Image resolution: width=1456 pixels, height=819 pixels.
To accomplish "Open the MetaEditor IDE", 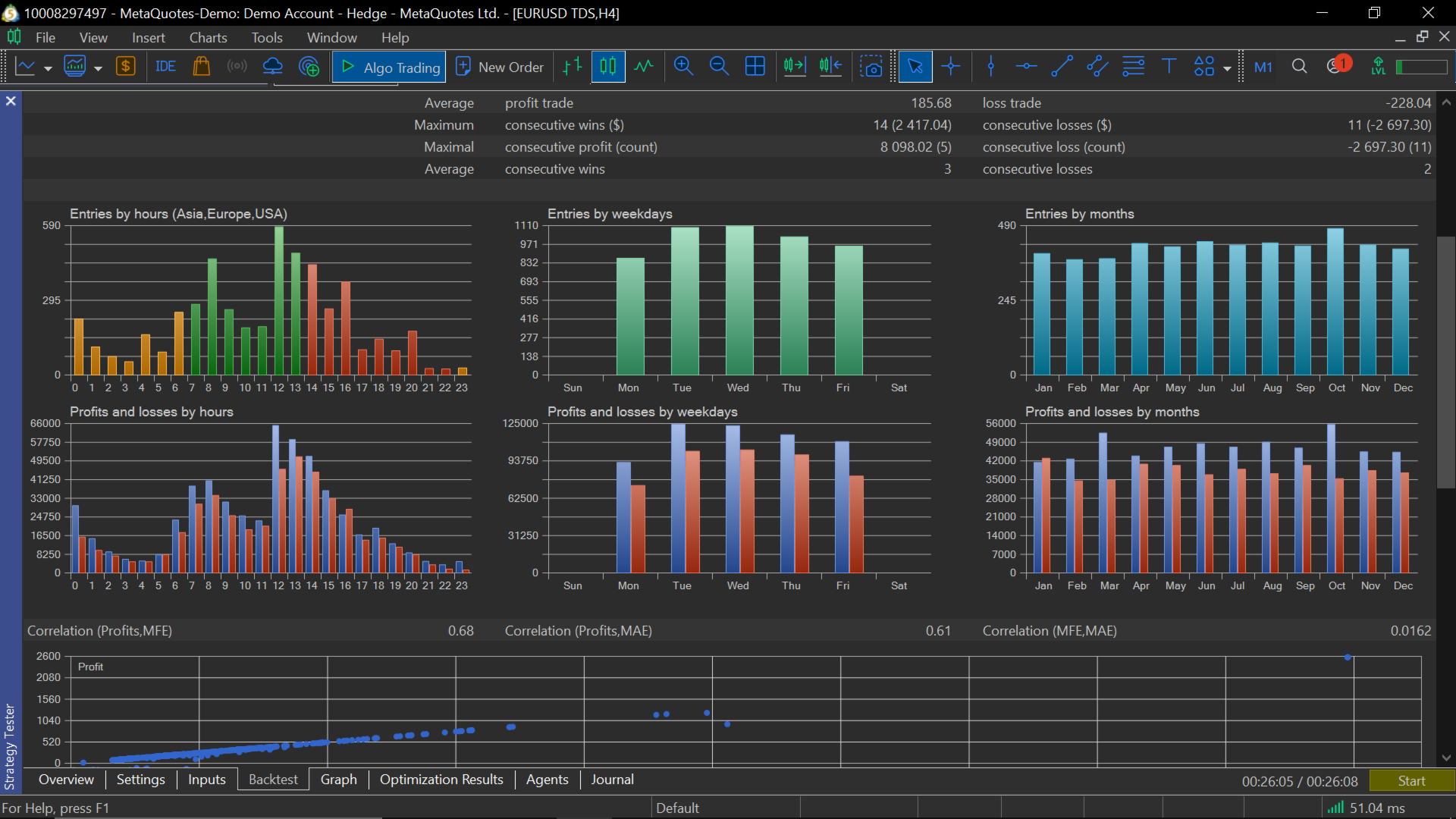I will click(165, 67).
